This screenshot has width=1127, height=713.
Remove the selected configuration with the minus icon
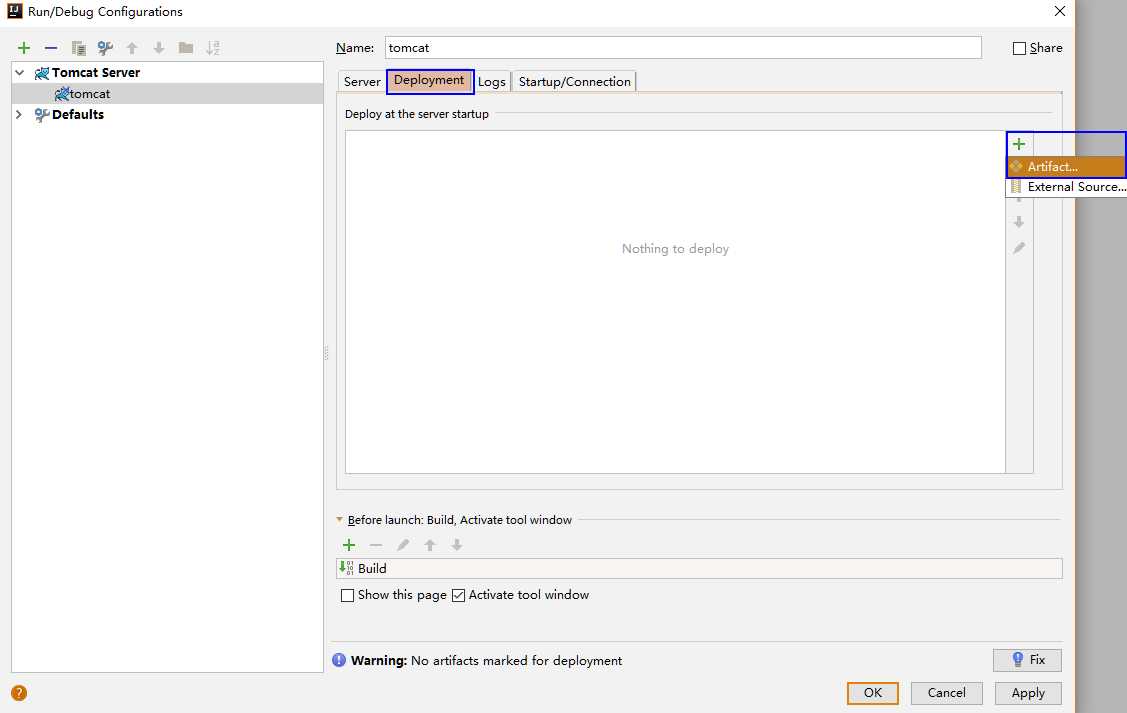pos(50,48)
